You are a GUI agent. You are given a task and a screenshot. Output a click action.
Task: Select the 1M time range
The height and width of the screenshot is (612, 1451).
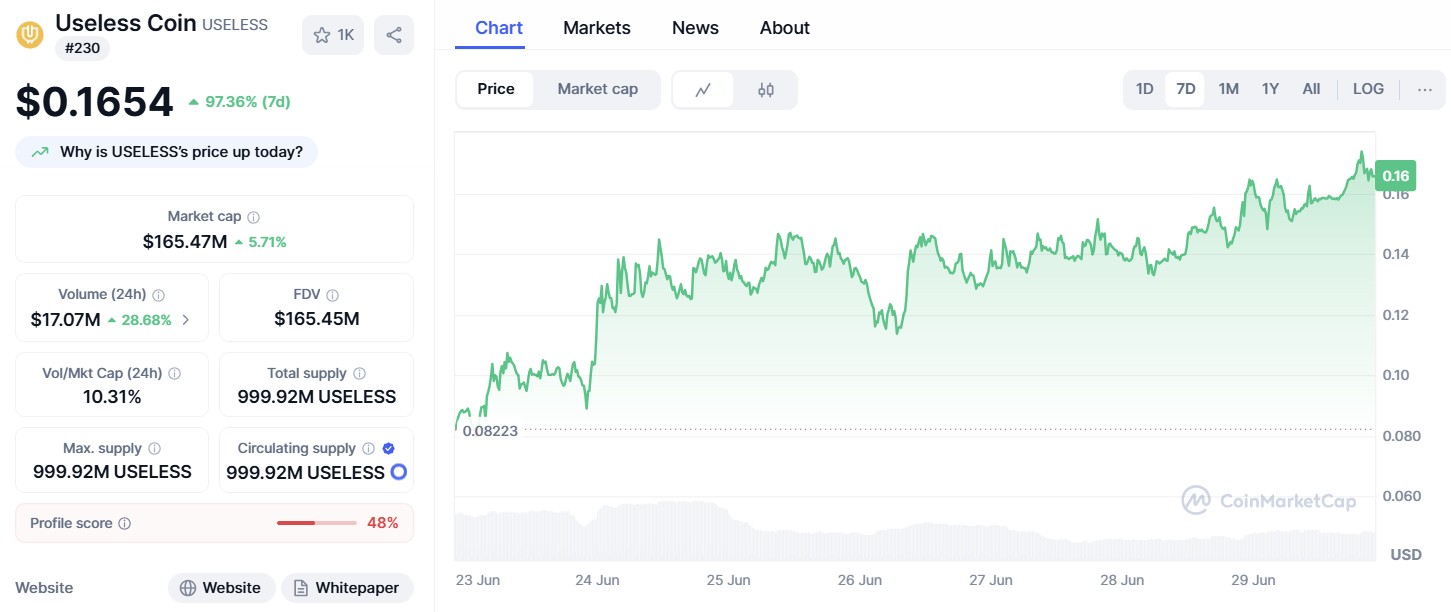1229,89
